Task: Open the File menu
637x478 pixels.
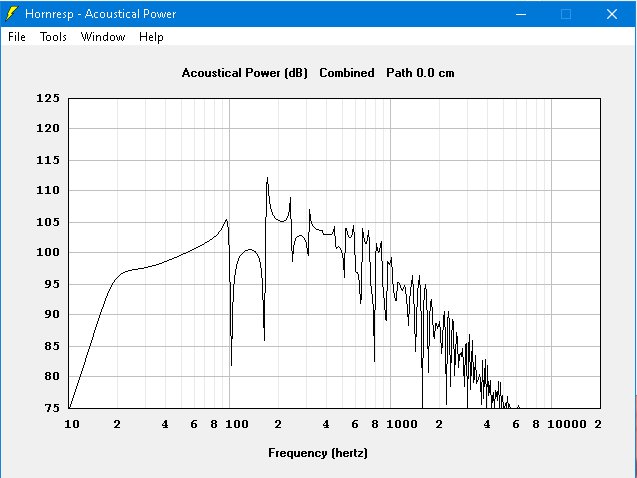Action: (x=17, y=37)
